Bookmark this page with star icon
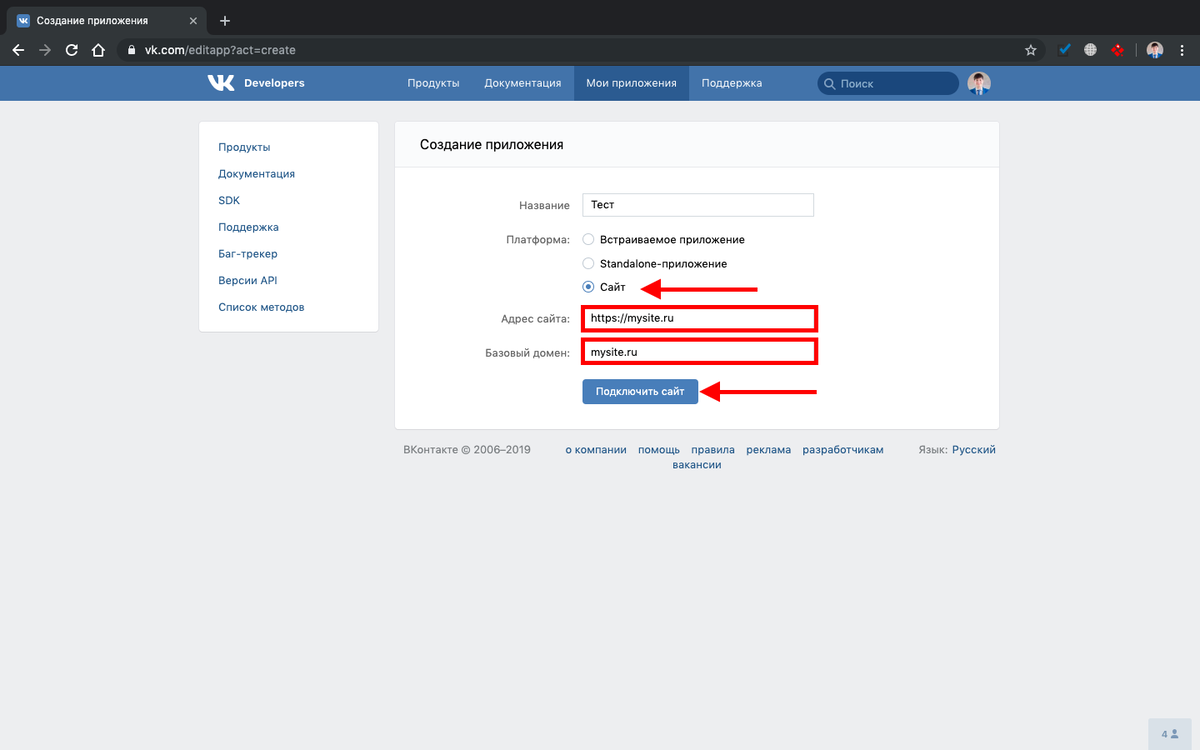Screen dimensions: 1200x750 coord(1031,49)
